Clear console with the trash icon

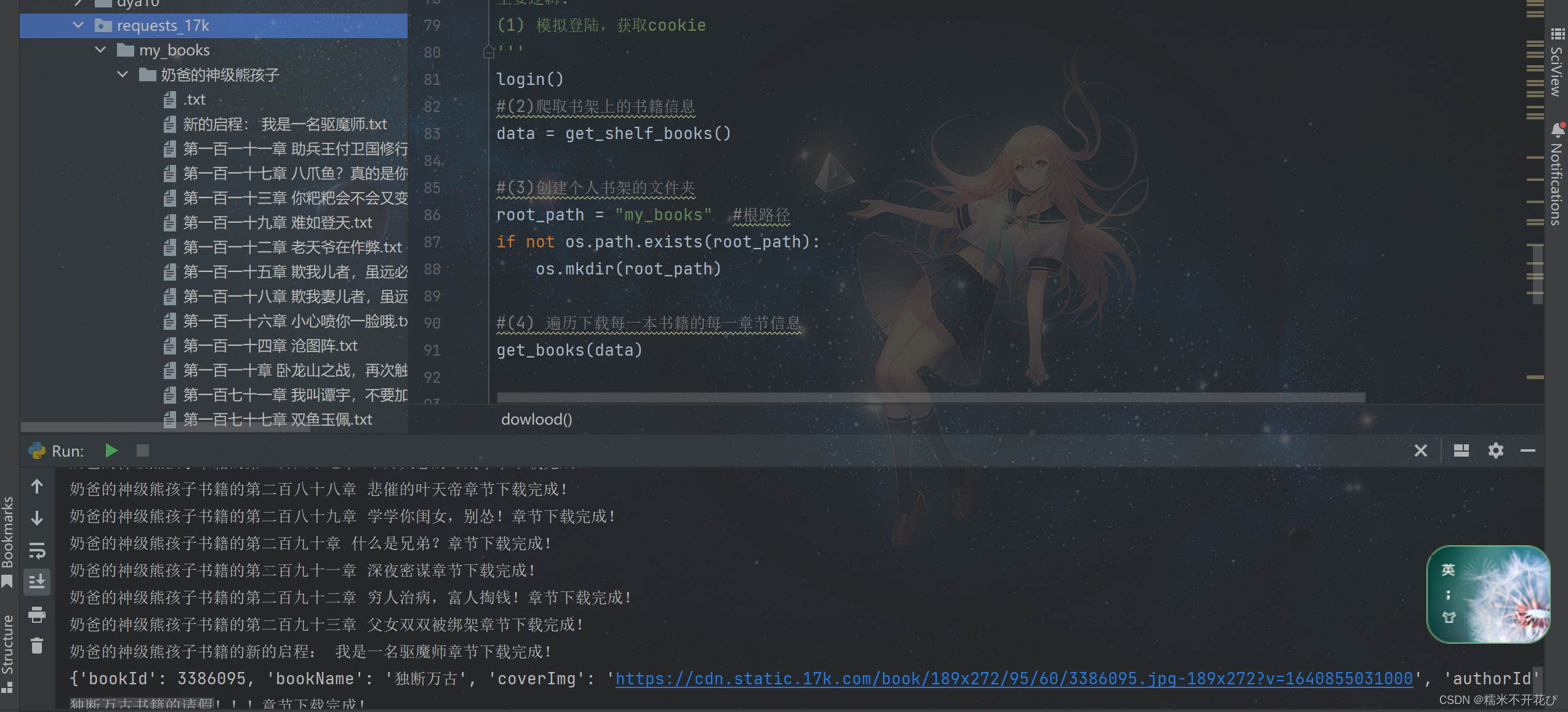(x=37, y=646)
